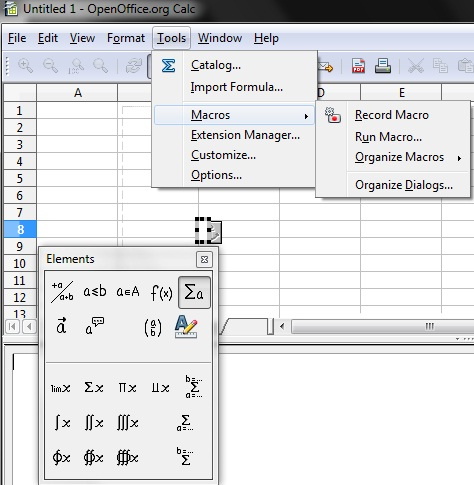Open Extension Manager
This screenshot has height=485, width=474.
click(245, 135)
